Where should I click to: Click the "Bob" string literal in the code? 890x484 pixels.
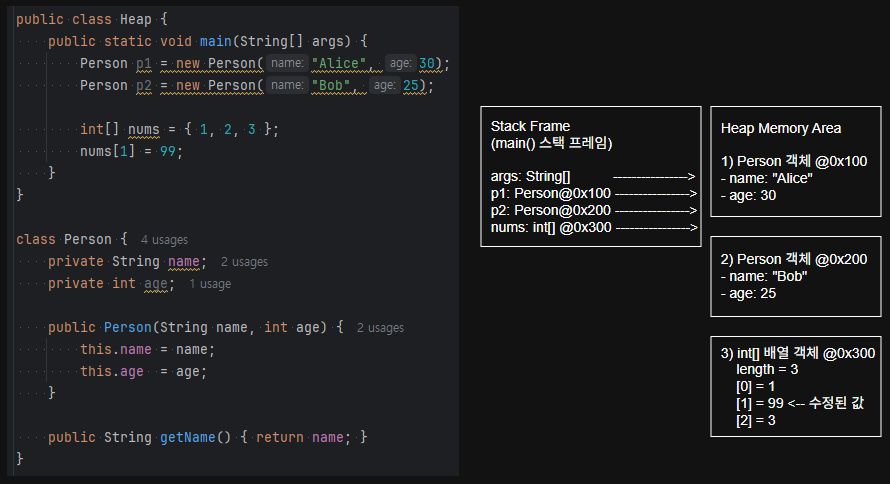pos(331,86)
